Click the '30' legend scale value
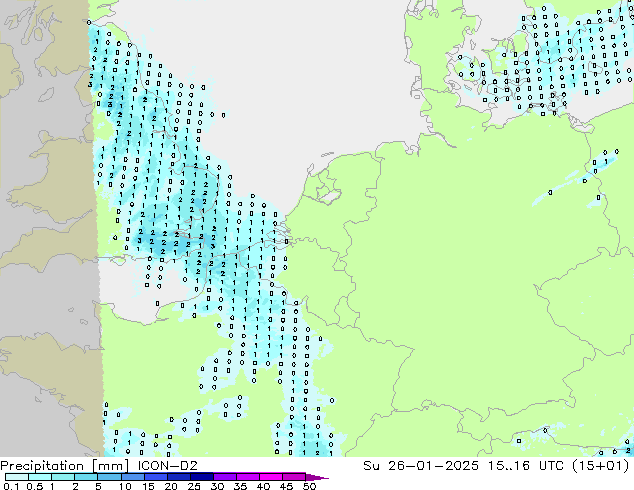The height and width of the screenshot is (490, 634). click(217, 486)
